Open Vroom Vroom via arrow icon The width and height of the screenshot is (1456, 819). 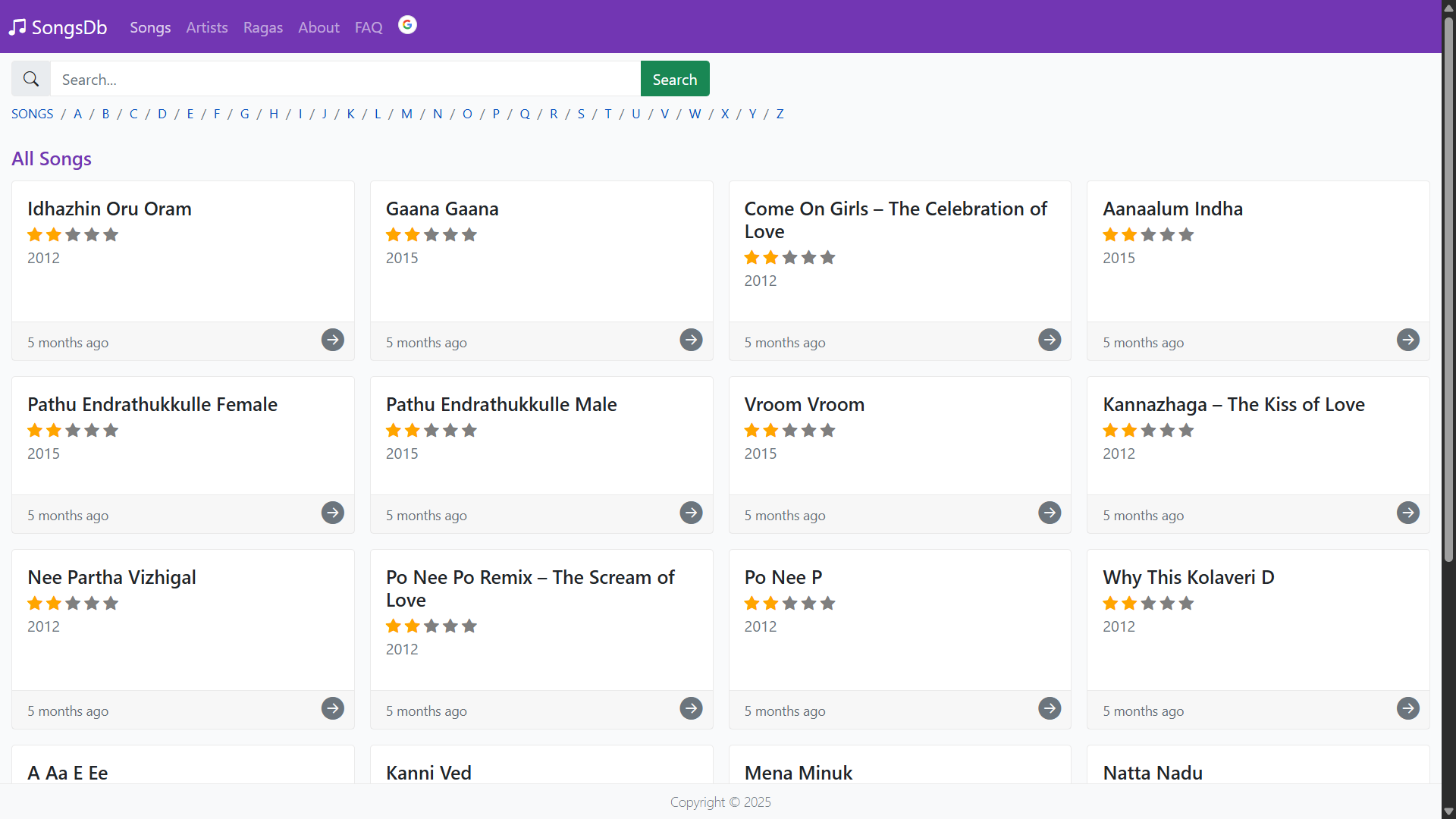click(x=1050, y=513)
